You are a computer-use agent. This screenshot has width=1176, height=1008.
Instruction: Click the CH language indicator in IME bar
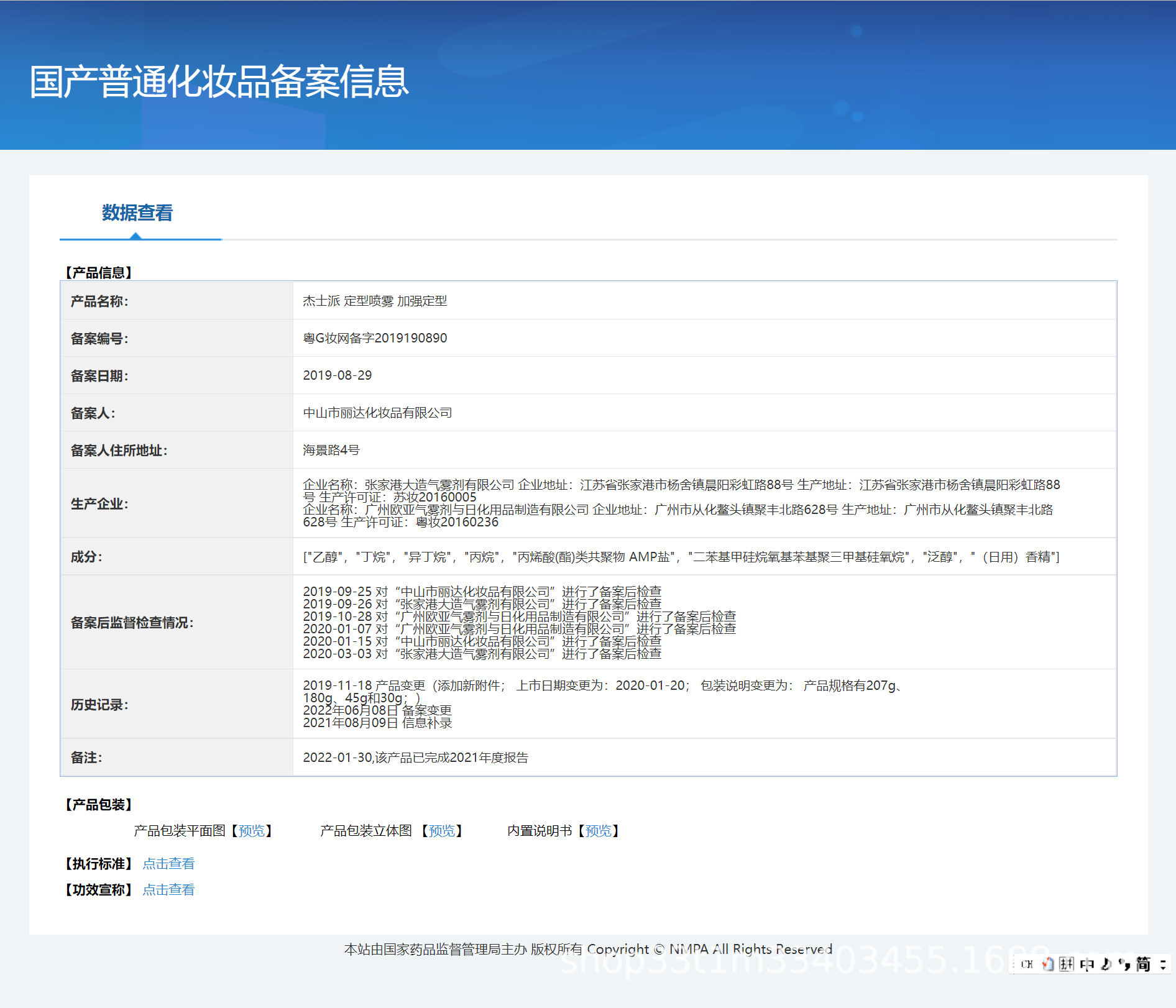click(1026, 964)
